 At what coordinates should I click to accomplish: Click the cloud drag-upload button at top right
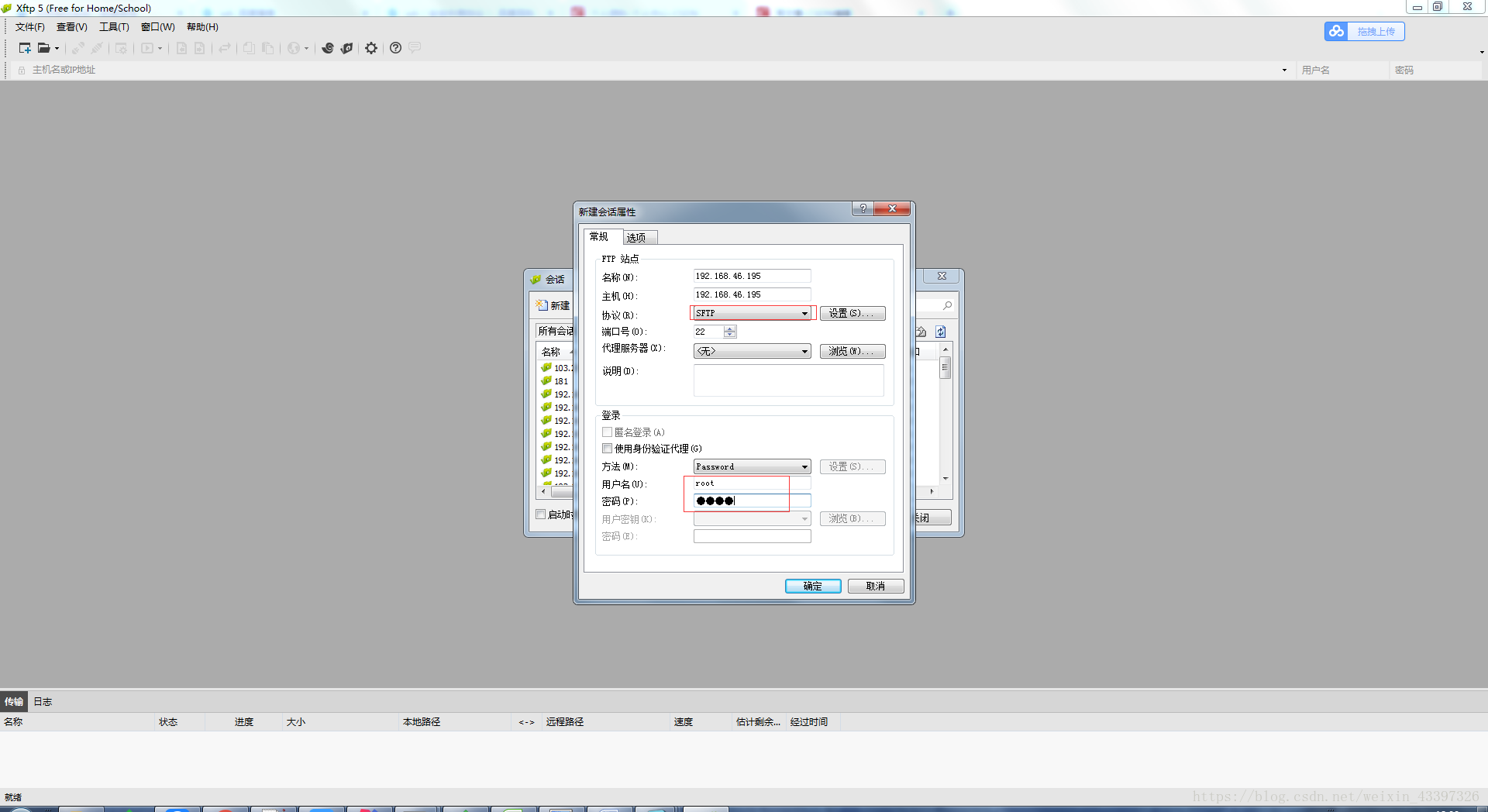[1364, 31]
